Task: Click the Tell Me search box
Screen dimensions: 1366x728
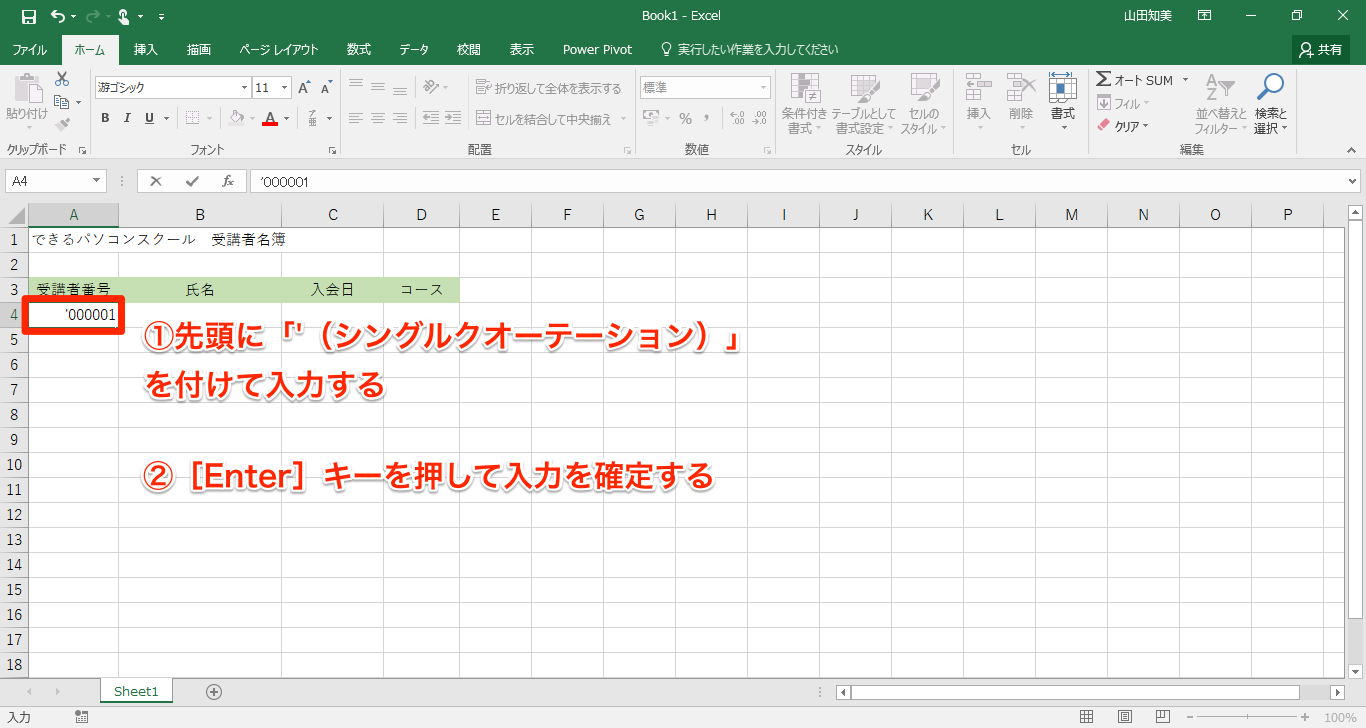Action: [x=749, y=49]
